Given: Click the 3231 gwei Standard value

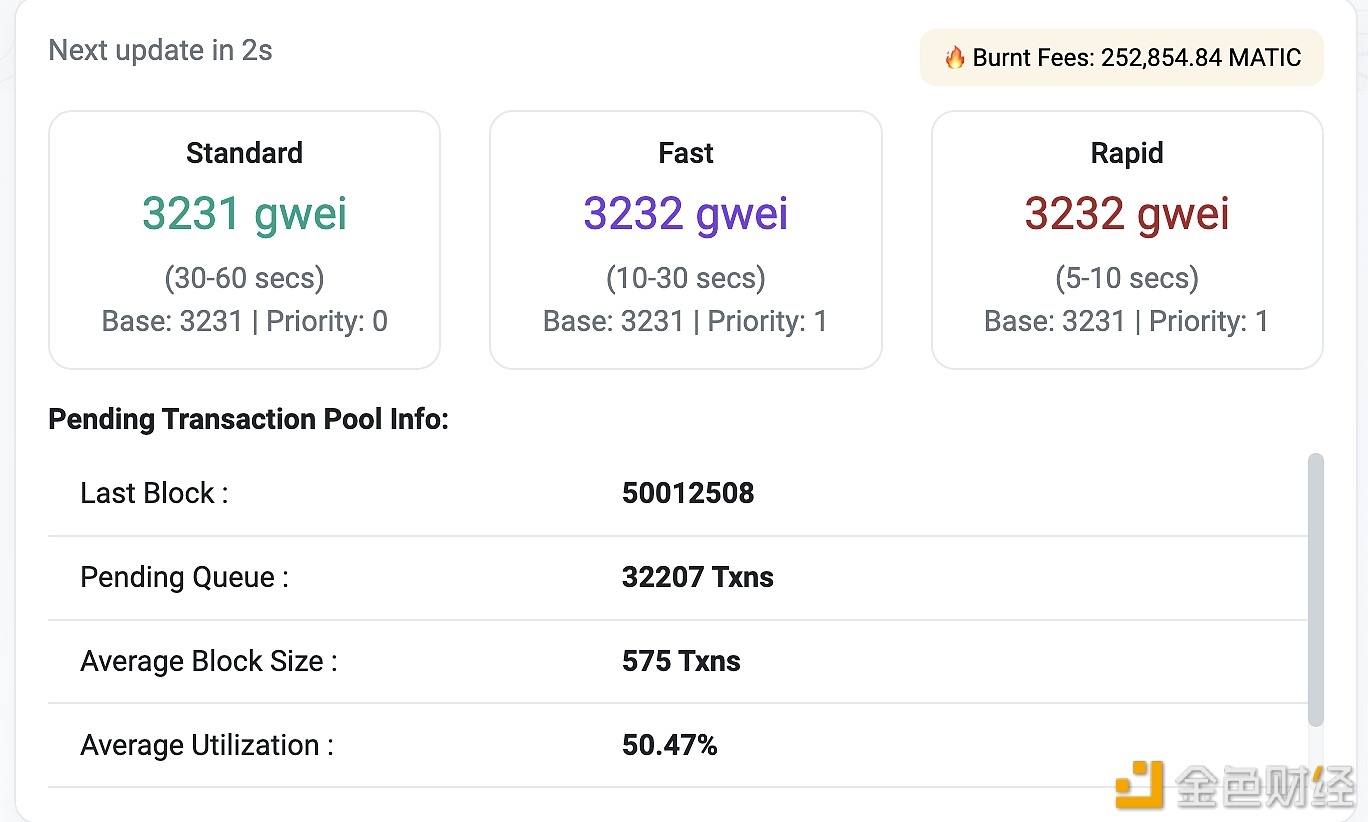Looking at the screenshot, I should tap(244, 213).
